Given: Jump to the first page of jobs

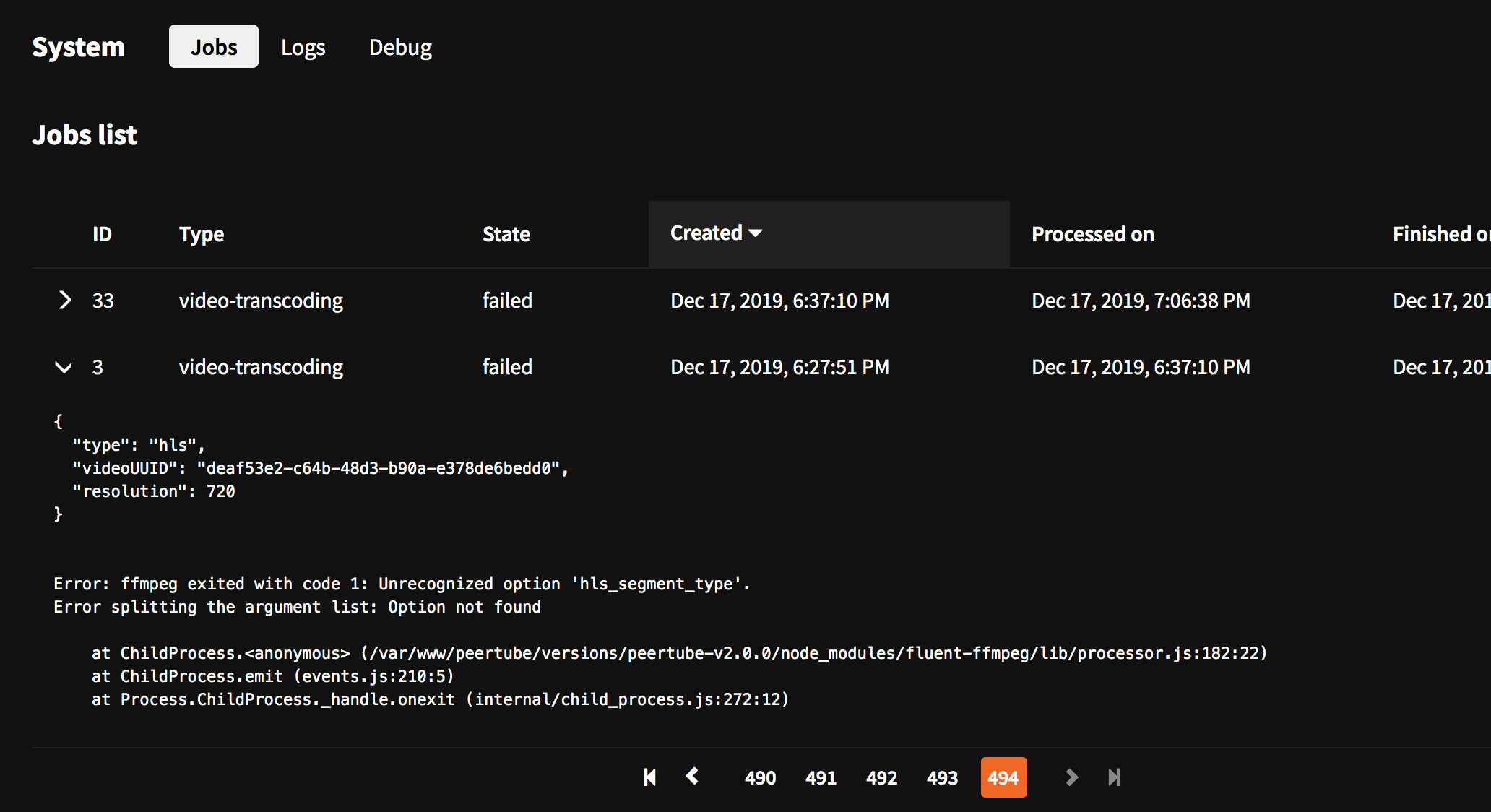Looking at the screenshot, I should click(648, 777).
